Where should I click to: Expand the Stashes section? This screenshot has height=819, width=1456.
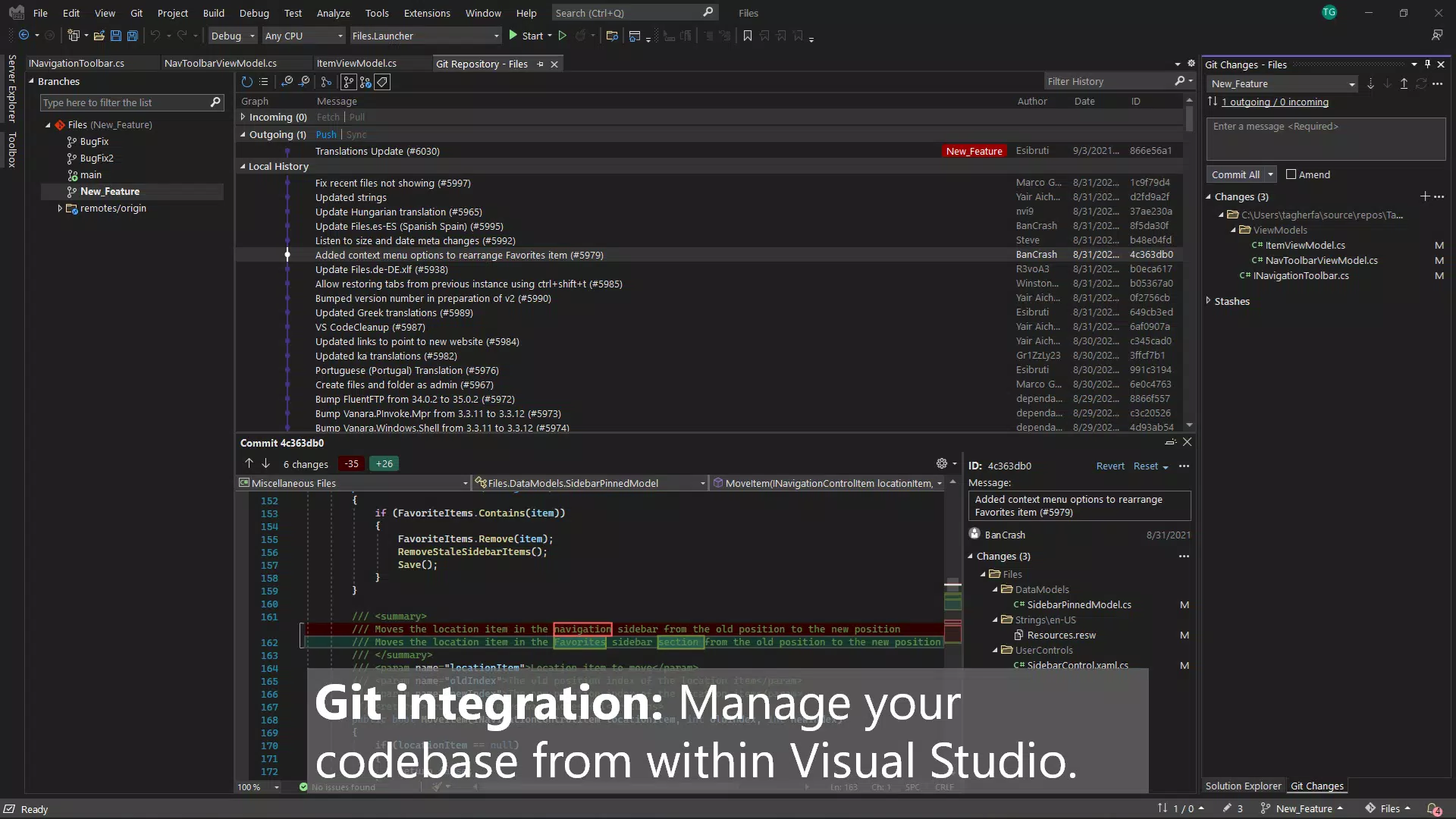pyautogui.click(x=1209, y=301)
